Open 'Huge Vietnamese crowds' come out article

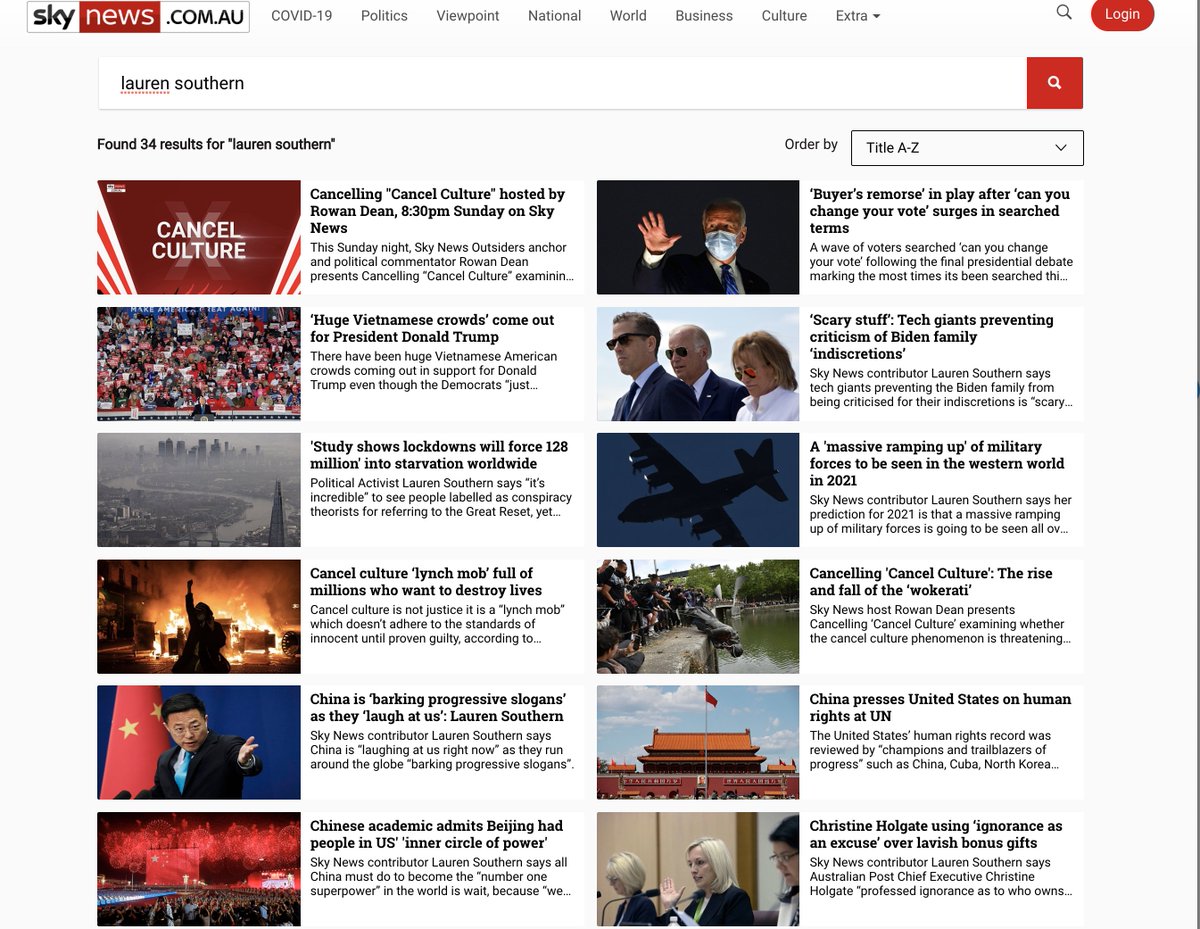pos(432,328)
